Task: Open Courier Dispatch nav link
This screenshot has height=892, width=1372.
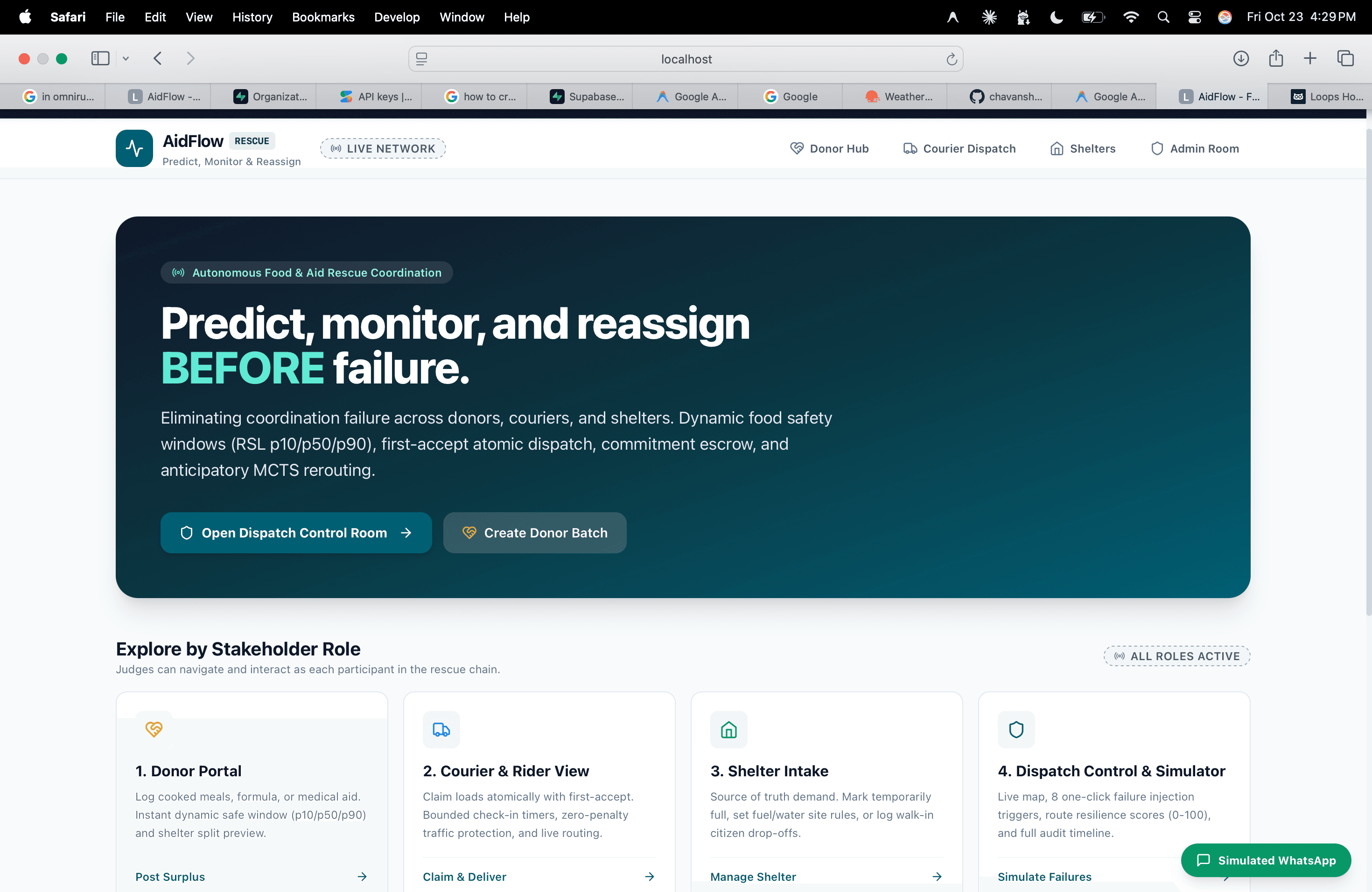Action: [x=959, y=149]
